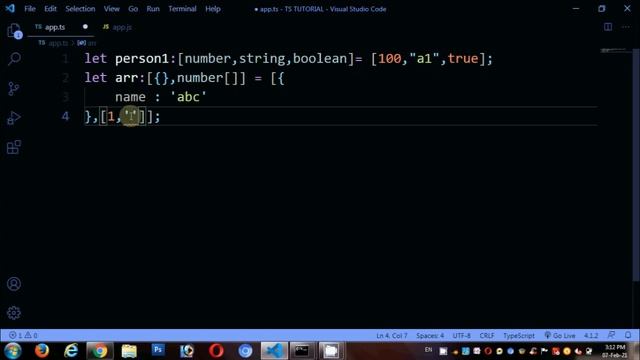640x360 pixels.
Task: Open the Explorer view in the activity bar
Action: click(14, 31)
